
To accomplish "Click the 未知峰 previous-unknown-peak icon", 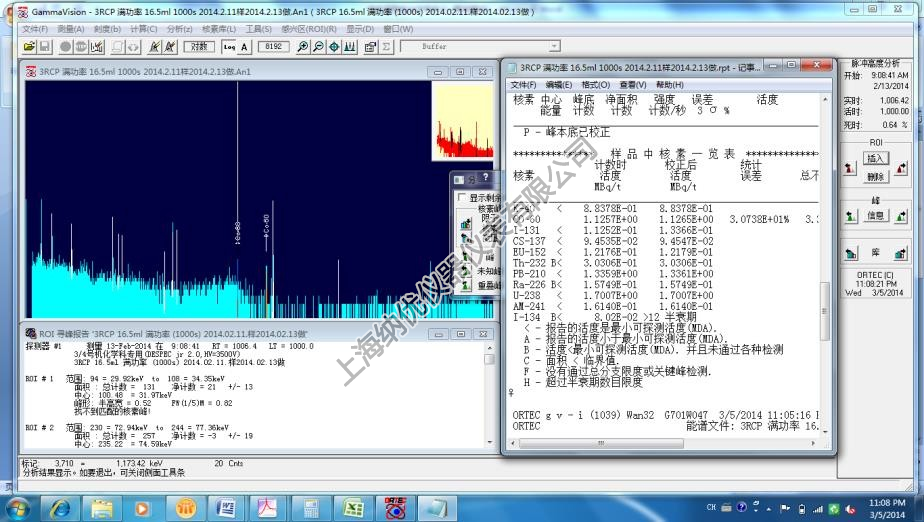I will click(466, 270).
